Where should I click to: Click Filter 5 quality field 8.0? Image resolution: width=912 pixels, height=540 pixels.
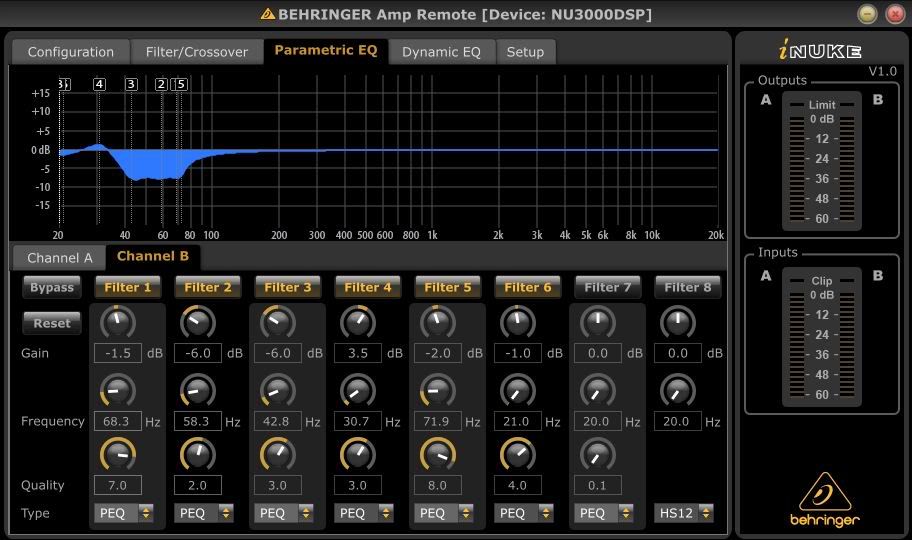click(437, 485)
